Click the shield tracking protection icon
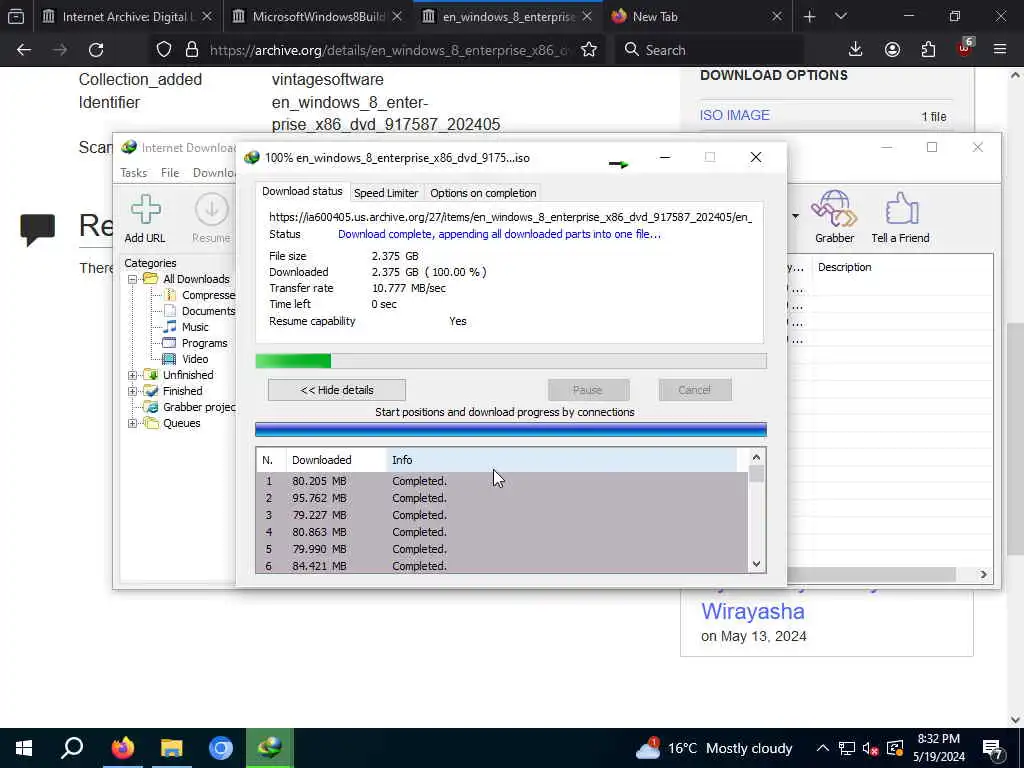The width and height of the screenshot is (1024, 768). (164, 50)
